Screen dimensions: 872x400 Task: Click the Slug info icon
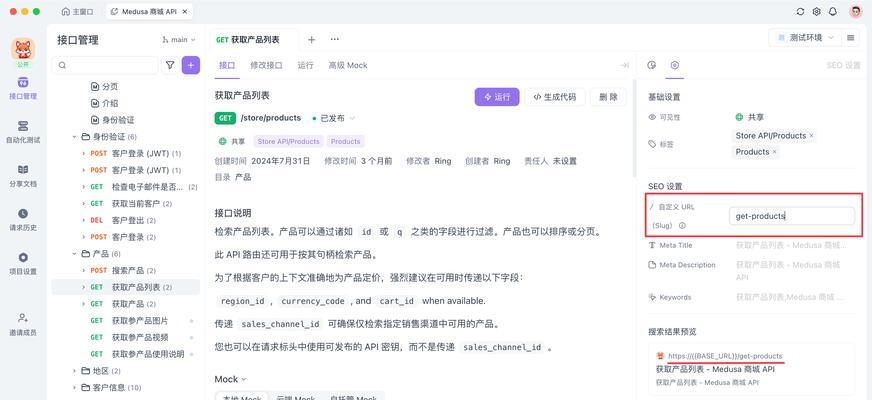[x=682, y=226]
